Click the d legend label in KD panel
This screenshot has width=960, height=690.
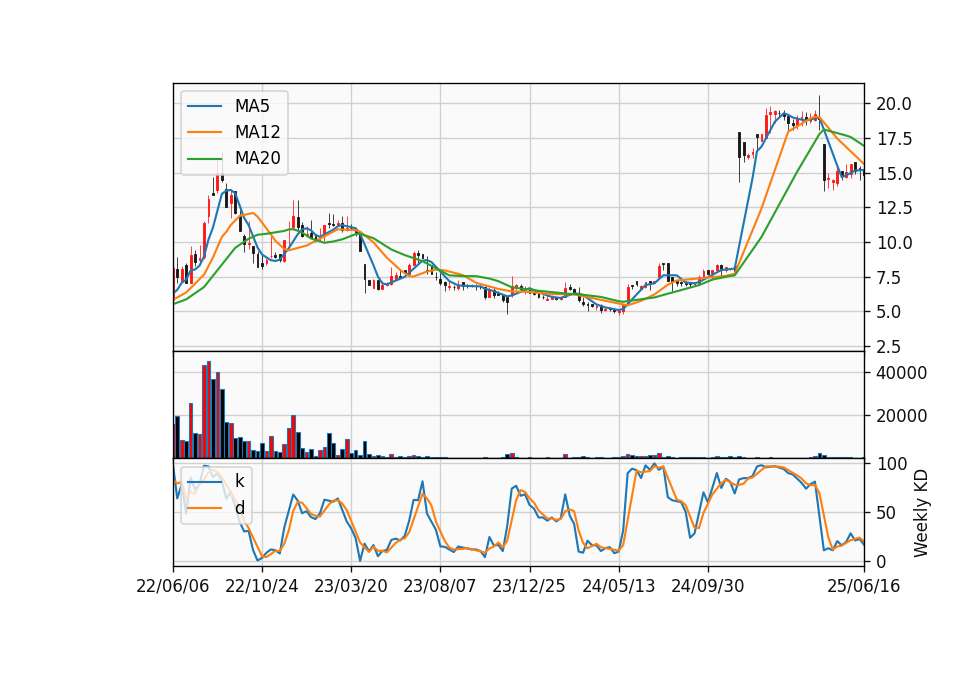tap(239, 508)
